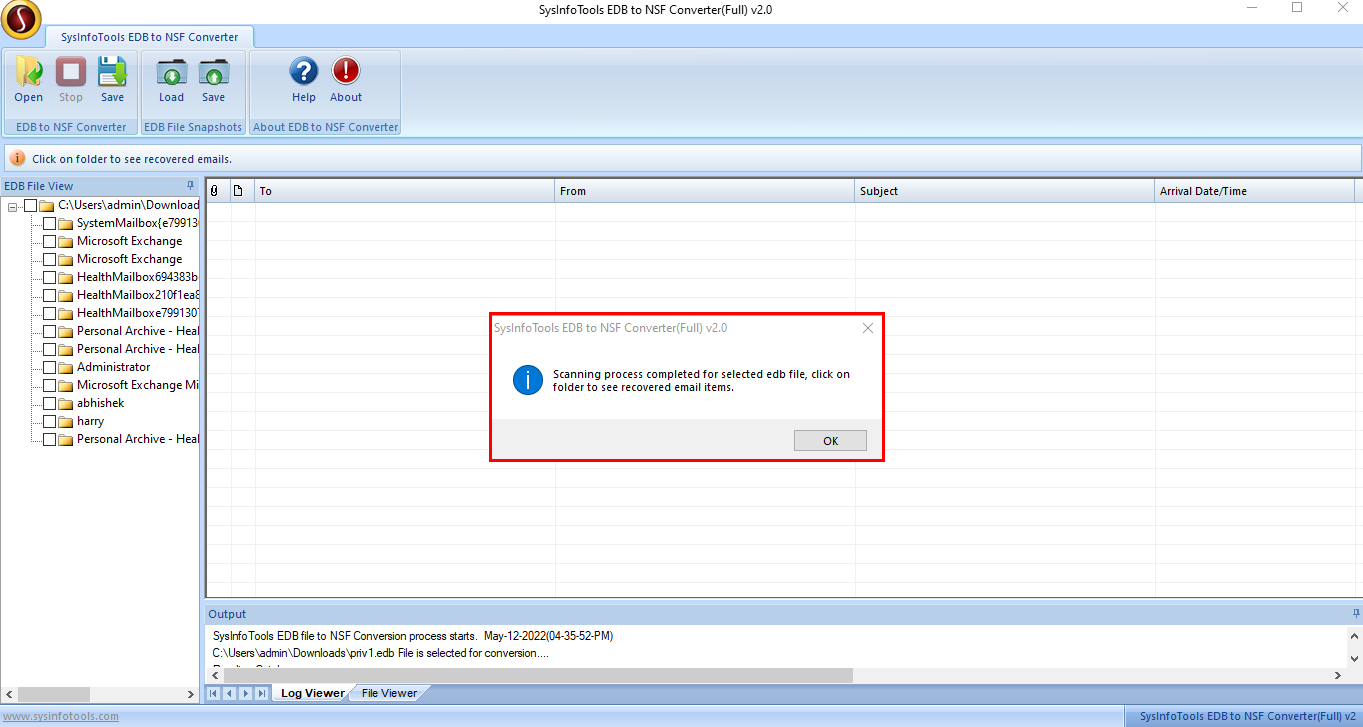This screenshot has width=1363, height=727.
Task: Close the scanning completed dialog with X
Action: (x=868, y=328)
